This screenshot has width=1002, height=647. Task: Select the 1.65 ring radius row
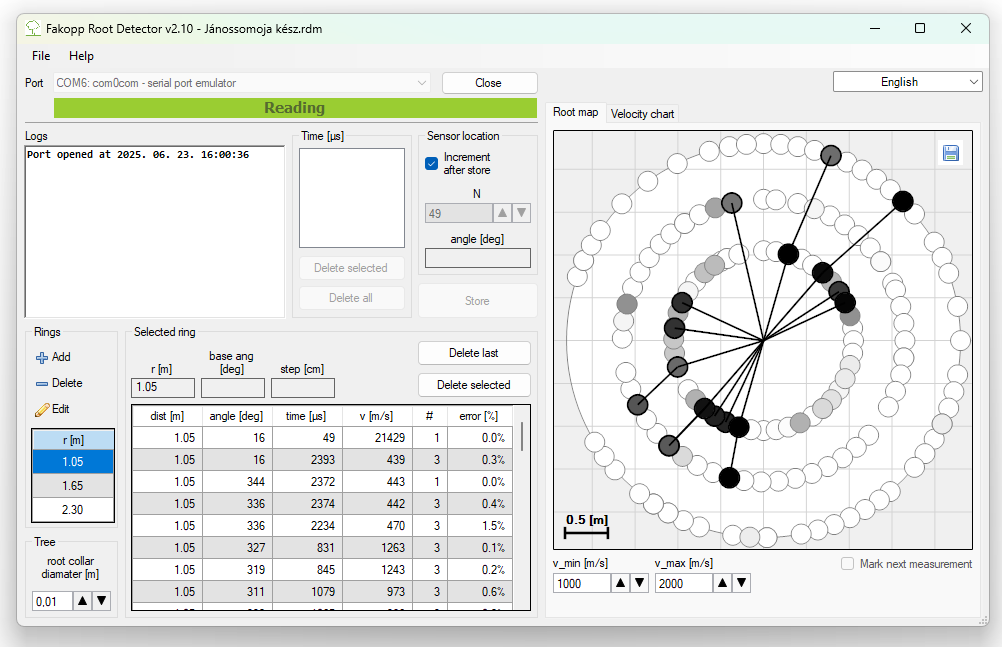point(73,484)
